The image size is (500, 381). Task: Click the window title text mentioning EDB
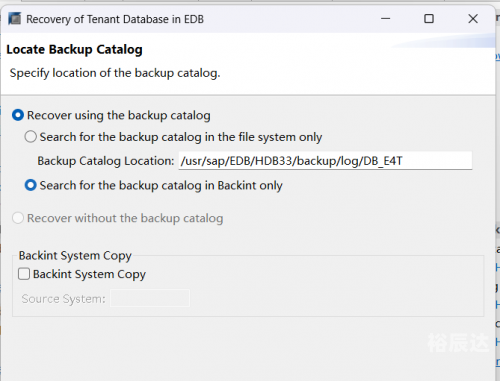point(115,19)
